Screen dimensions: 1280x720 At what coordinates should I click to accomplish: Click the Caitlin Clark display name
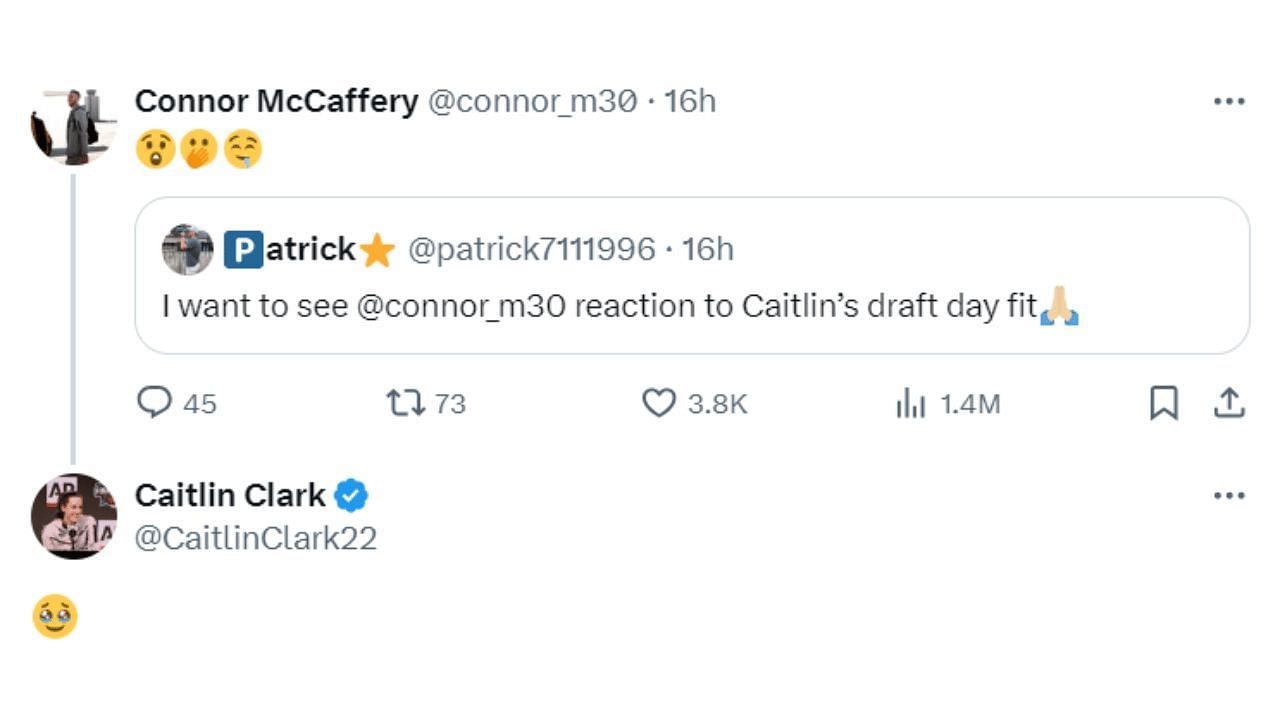coord(230,495)
